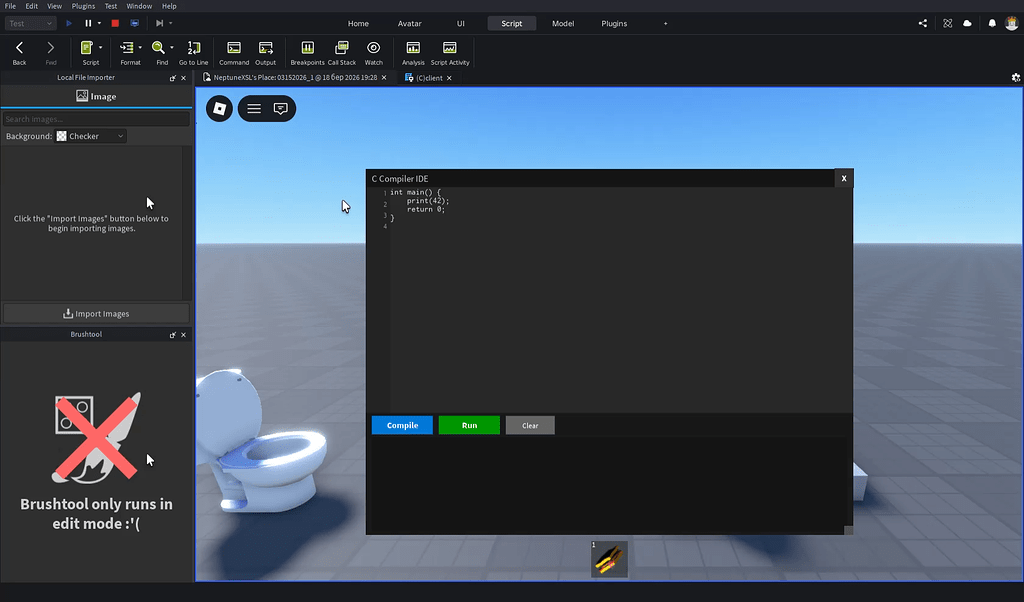Open the Find magnifier tool
The height and width of the screenshot is (602, 1024).
click(158, 48)
